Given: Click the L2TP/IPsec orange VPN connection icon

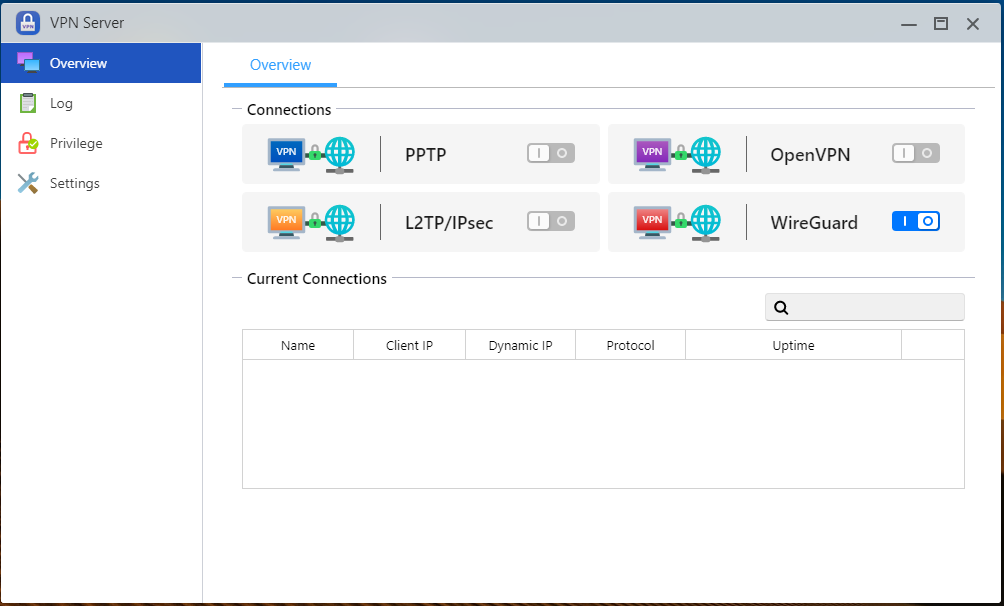Looking at the screenshot, I should click(311, 222).
